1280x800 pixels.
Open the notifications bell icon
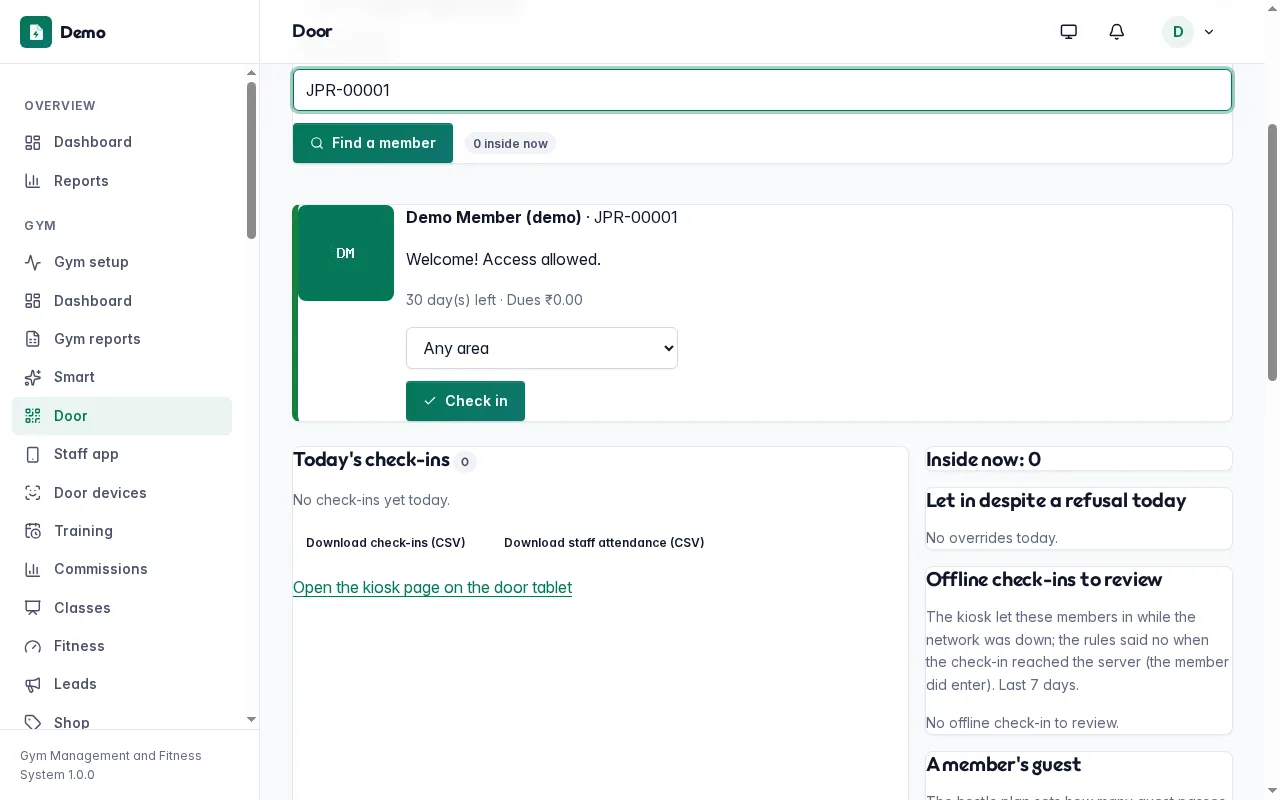pyautogui.click(x=1117, y=32)
